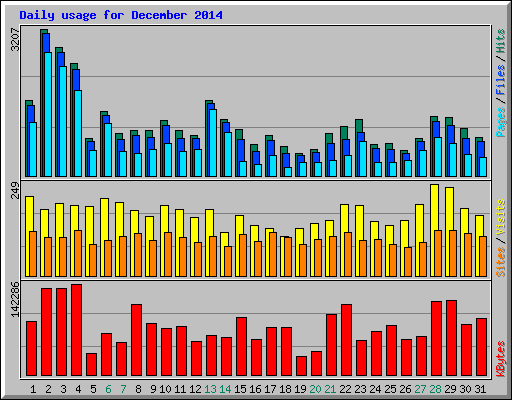Viewport: 512px width, 400px height.
Task: Click green day 28 on the x-axis
Action: (435, 389)
